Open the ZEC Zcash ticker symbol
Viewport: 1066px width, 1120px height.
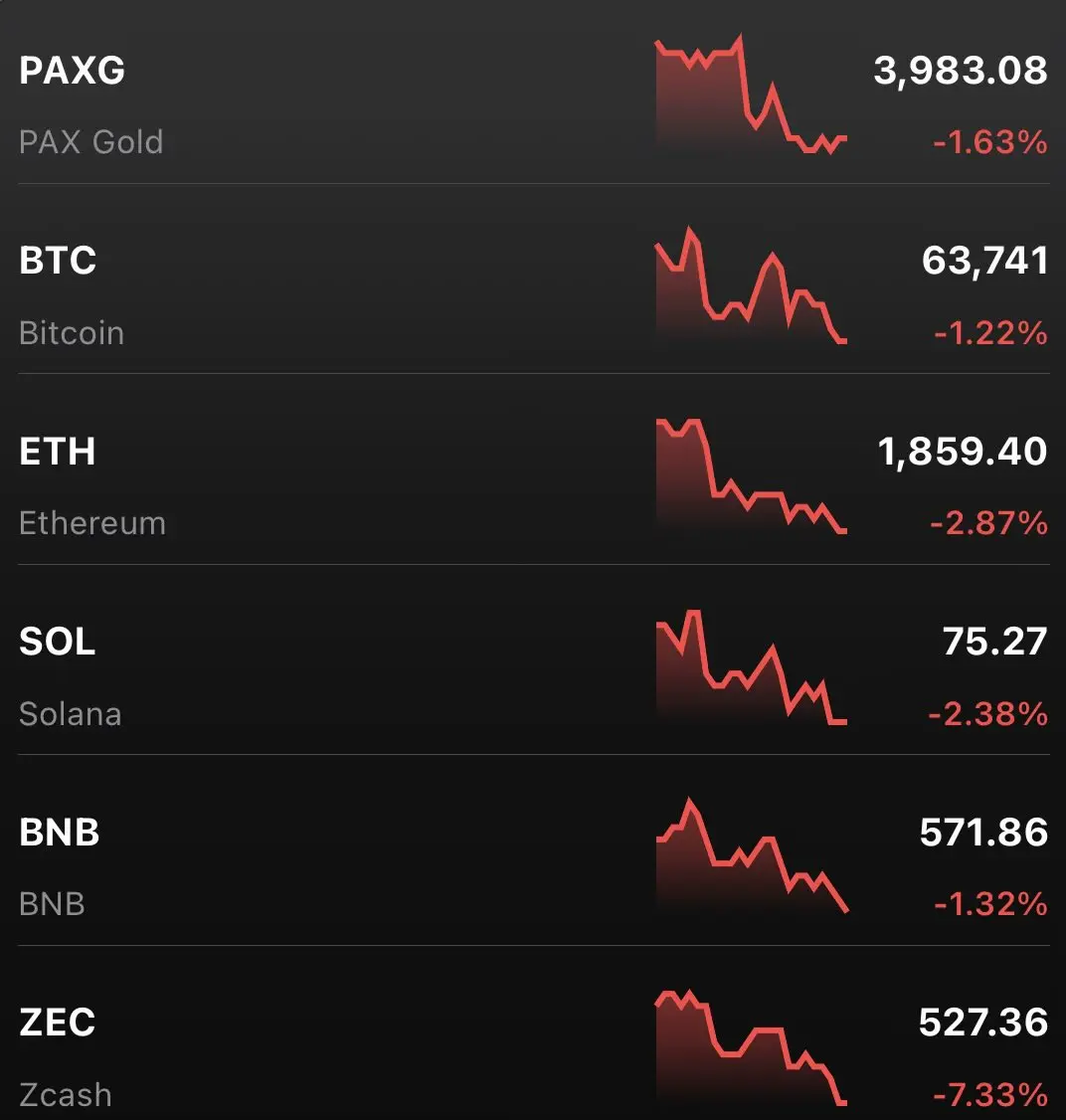tap(57, 1023)
